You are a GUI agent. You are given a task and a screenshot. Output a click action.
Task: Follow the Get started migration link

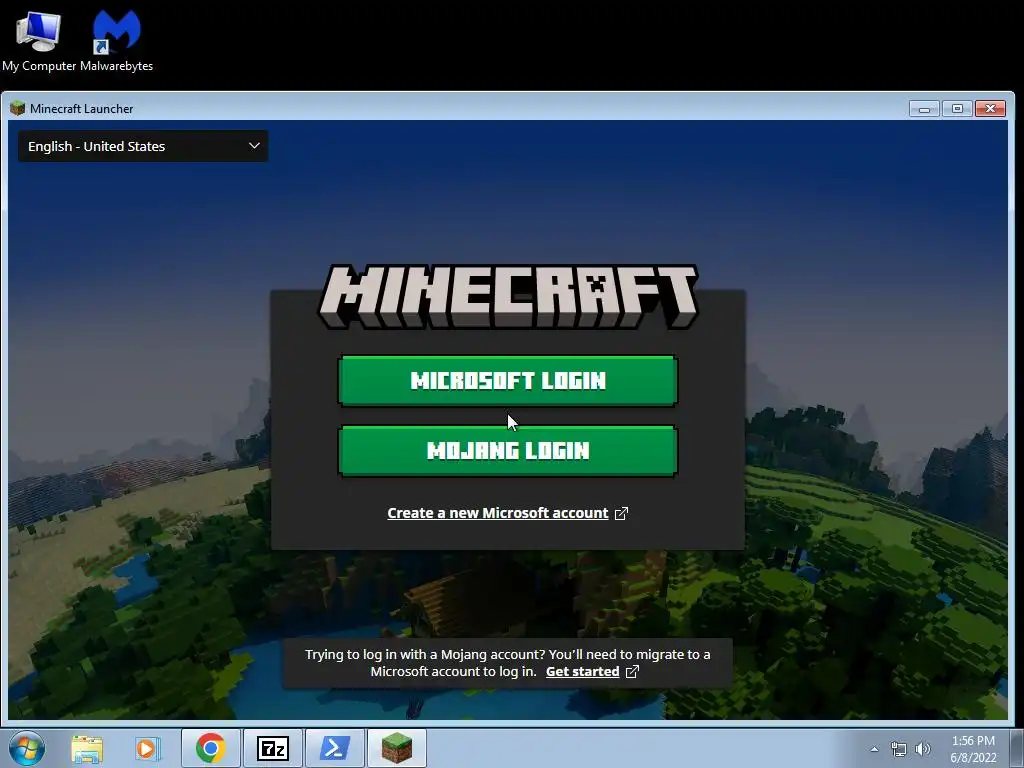[583, 671]
